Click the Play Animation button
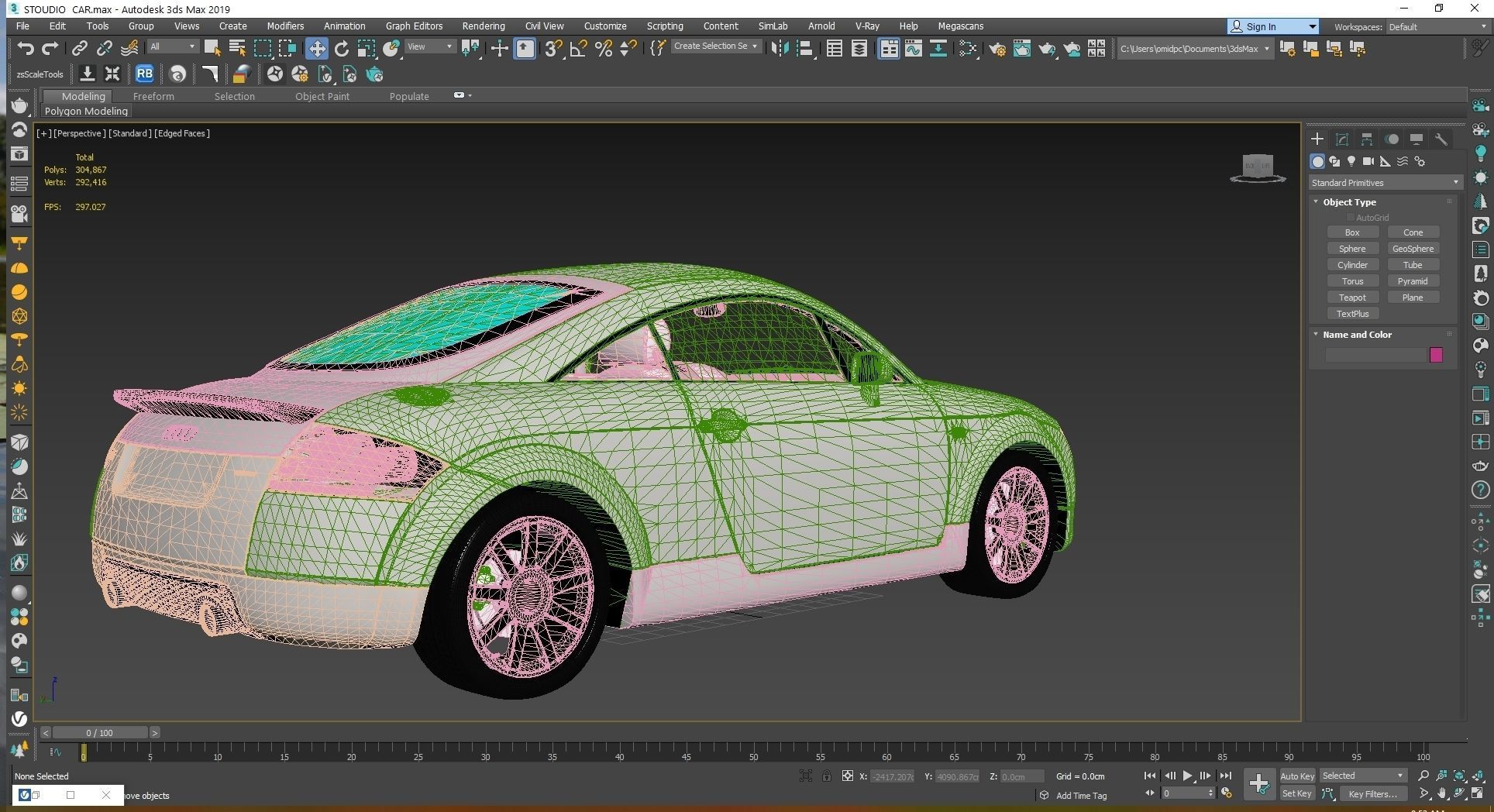 1187,776
